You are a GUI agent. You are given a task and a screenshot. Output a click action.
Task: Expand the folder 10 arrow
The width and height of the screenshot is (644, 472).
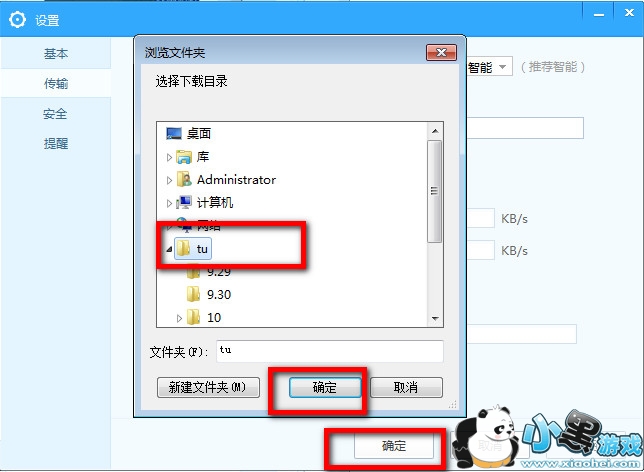click(x=179, y=318)
